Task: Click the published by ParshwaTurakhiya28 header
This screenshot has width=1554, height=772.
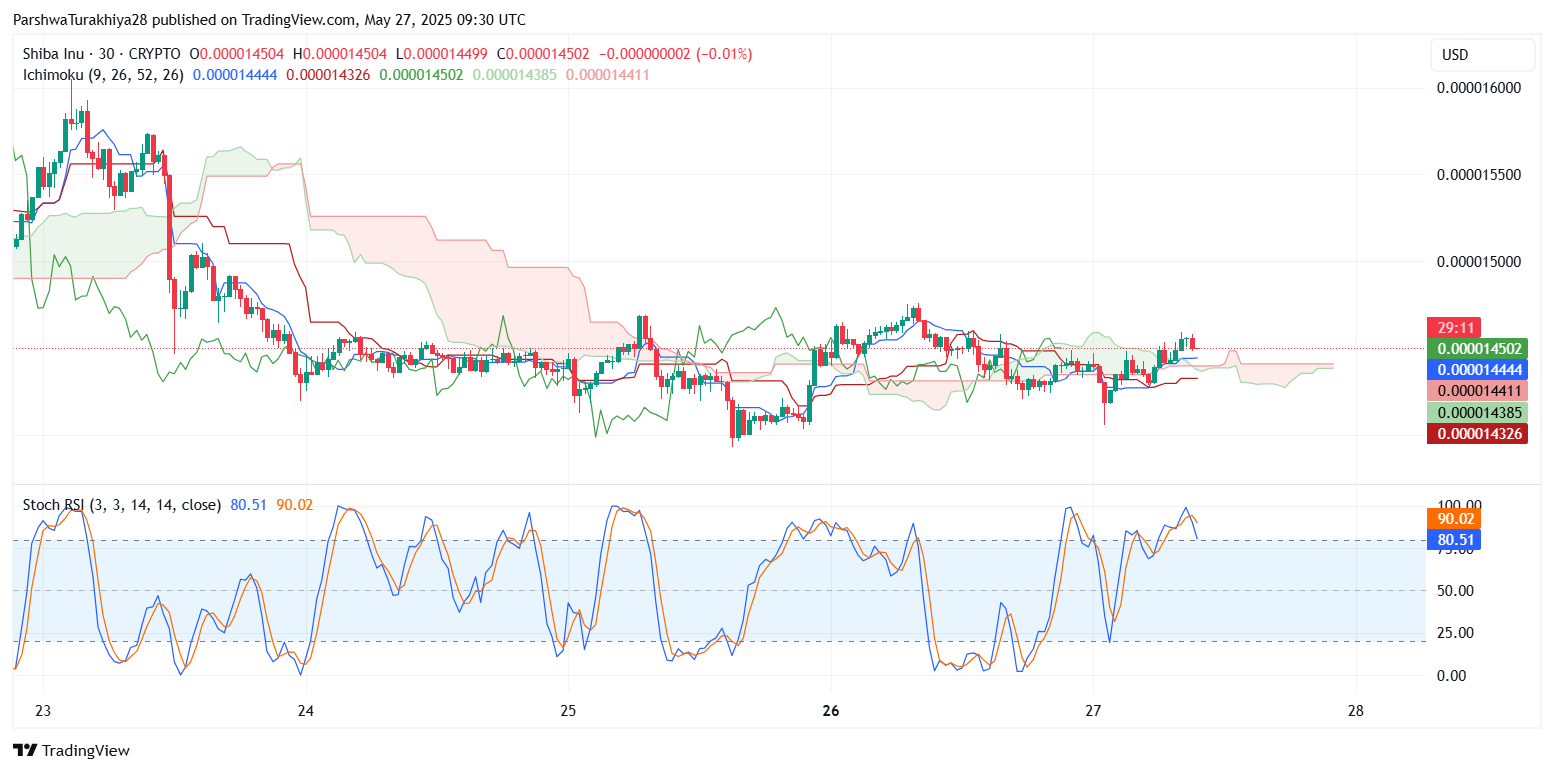Action: point(269,20)
